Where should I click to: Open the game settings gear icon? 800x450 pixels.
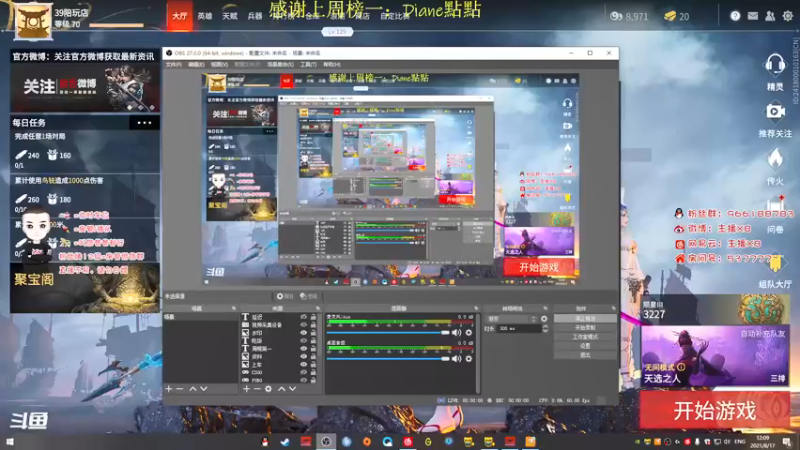pyautogui.click(x=788, y=16)
